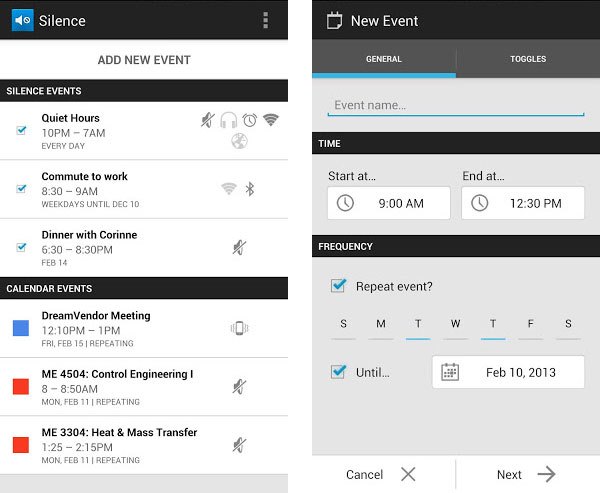Tap the arrow icon beside Next
Screen dimensions: 600x493
click(546, 474)
